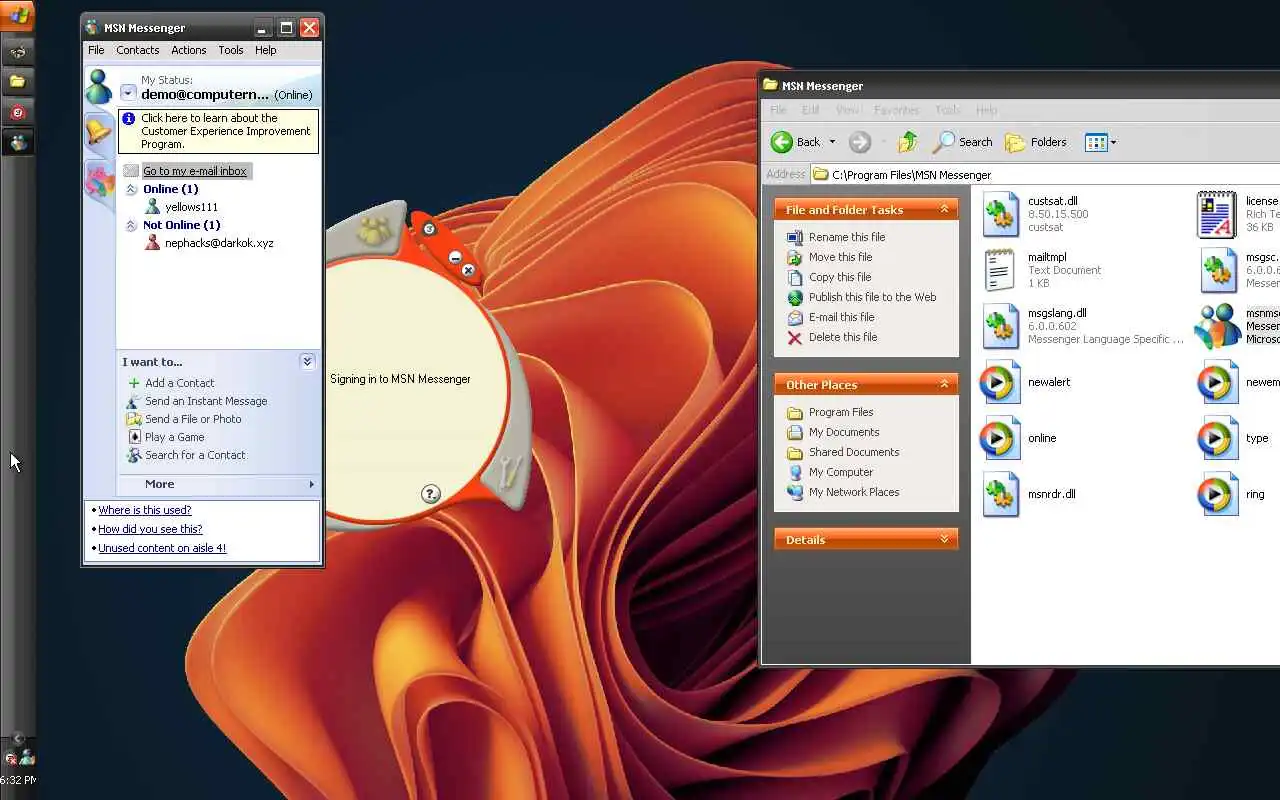The image size is (1280, 800).
Task: Click the help question mark on the round widget
Action: (430, 493)
